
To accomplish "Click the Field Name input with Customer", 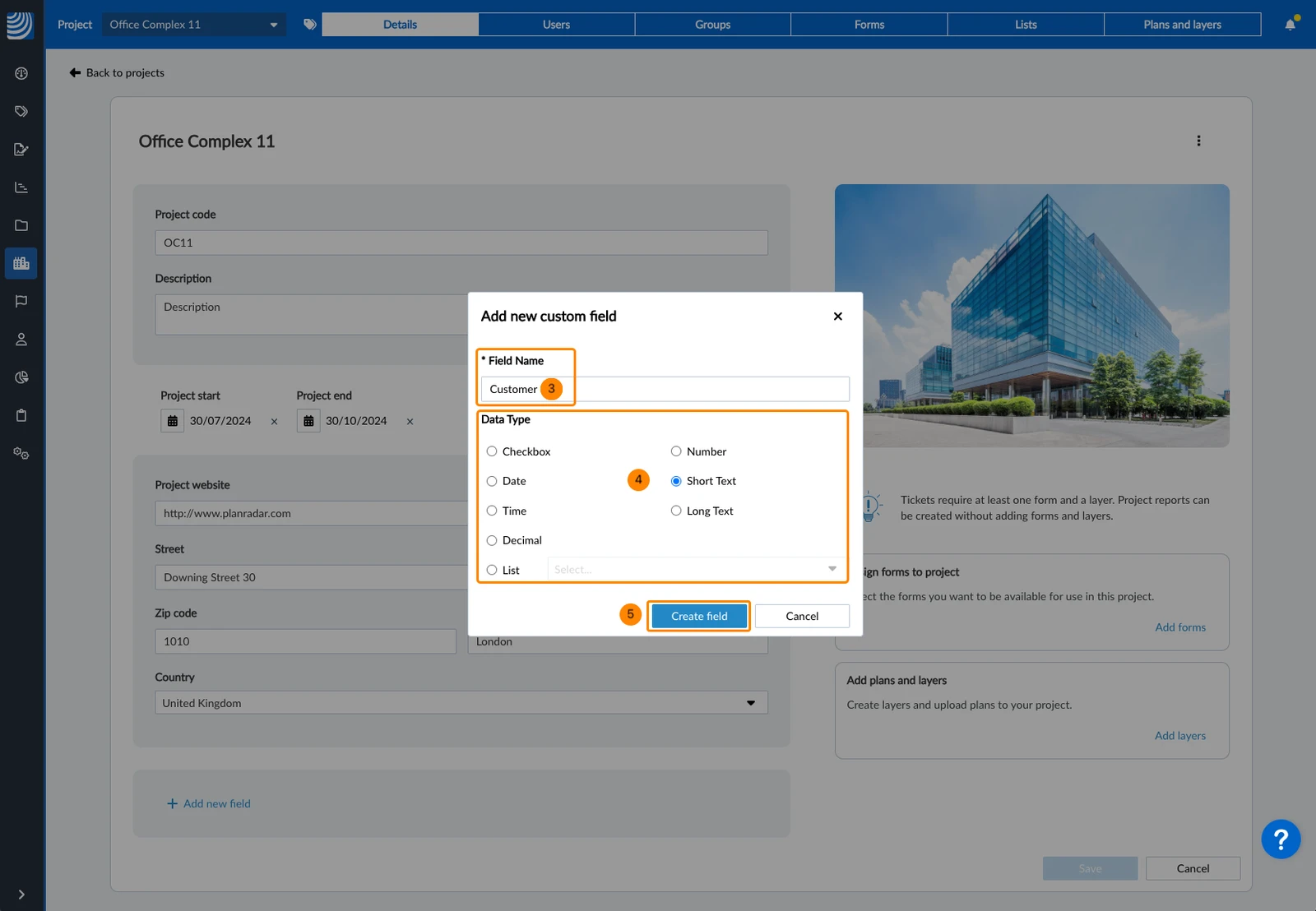I will point(665,389).
